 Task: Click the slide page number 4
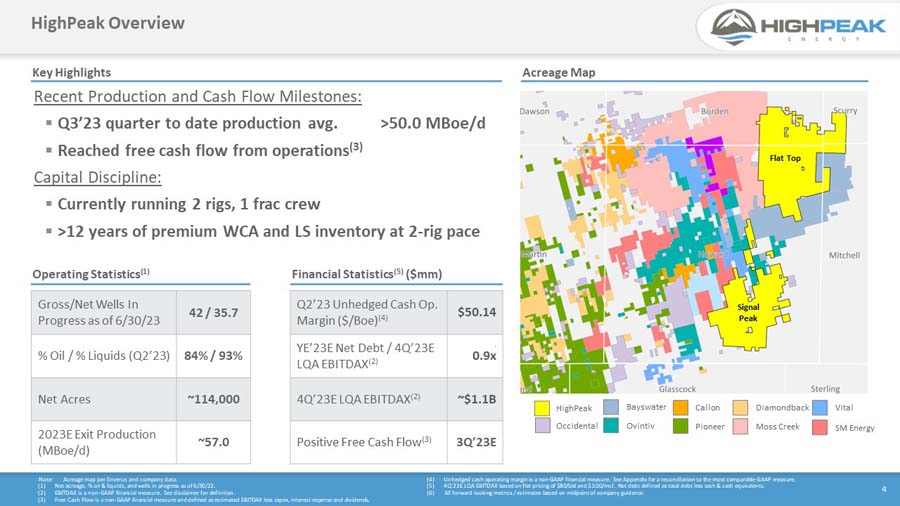884,489
